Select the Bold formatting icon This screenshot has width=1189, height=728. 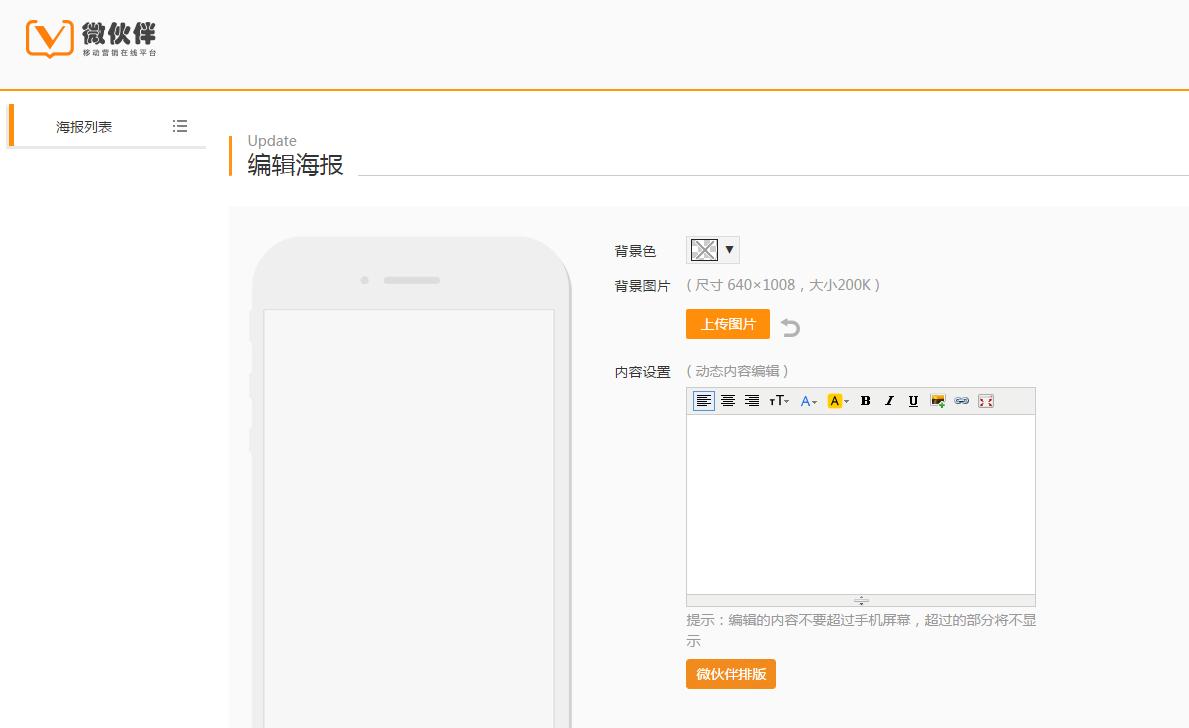tap(866, 401)
